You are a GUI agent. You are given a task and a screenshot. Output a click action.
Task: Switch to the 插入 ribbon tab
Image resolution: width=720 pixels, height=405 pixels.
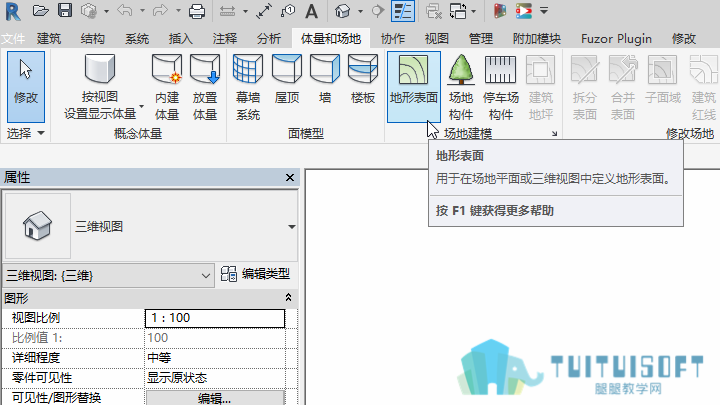pos(180,39)
